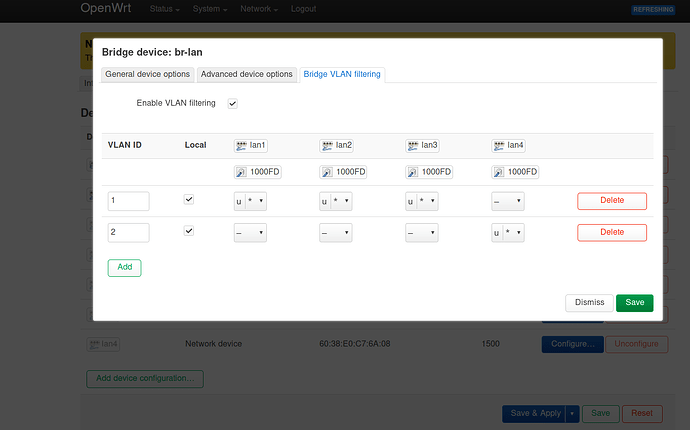
Task: Click Configure for lan4 device
Action: pos(573,344)
